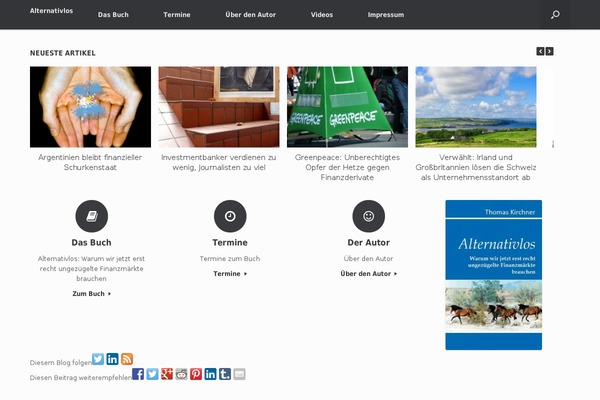Go to next articles with right arrow
Image resolution: width=600 pixels, height=400 pixels.
549,51
